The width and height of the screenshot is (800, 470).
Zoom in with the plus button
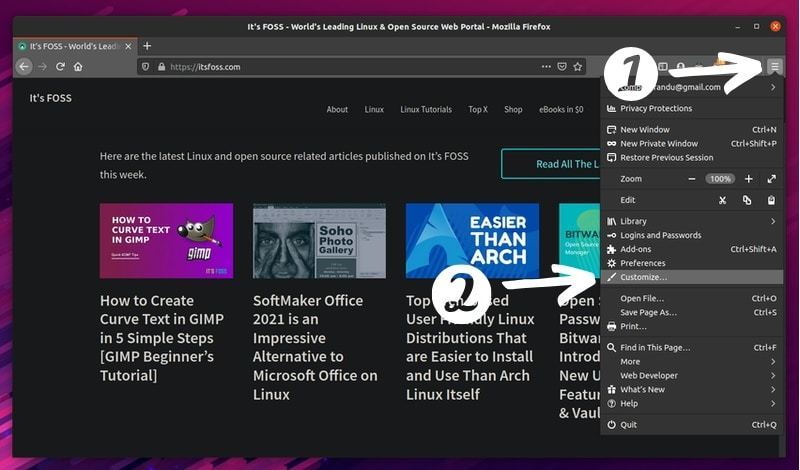coord(748,179)
